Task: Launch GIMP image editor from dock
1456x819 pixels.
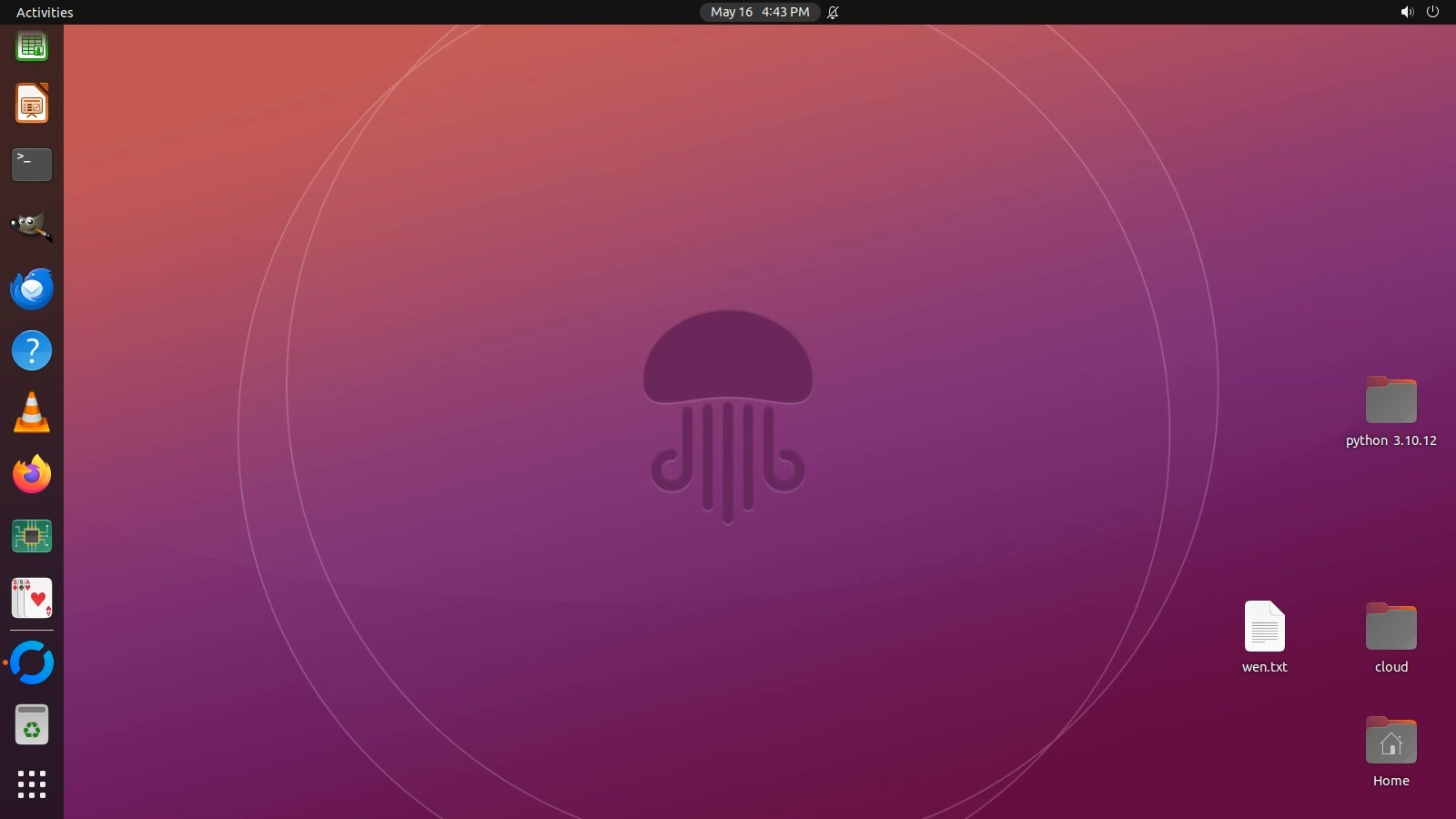Action: (32, 227)
